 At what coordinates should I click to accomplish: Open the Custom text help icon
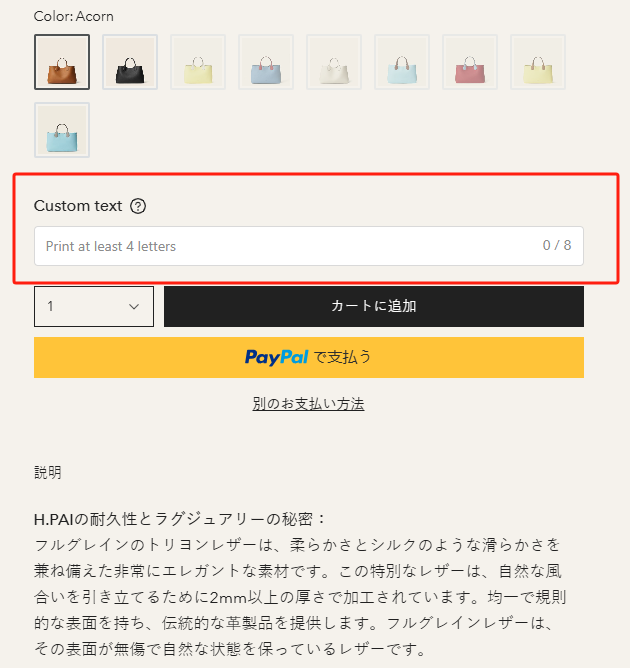(138, 206)
